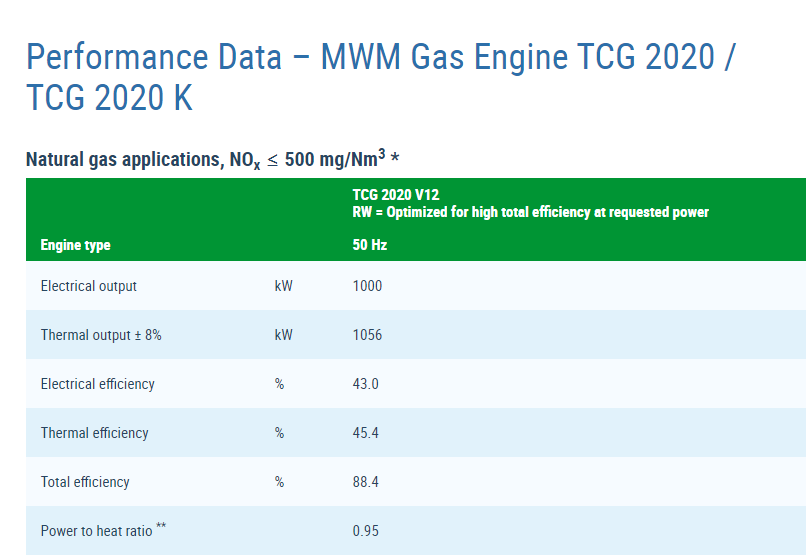Screen dimensions: 809x558
Task: Click the 'Thermal output ± 8%' label
Action: click(x=101, y=335)
